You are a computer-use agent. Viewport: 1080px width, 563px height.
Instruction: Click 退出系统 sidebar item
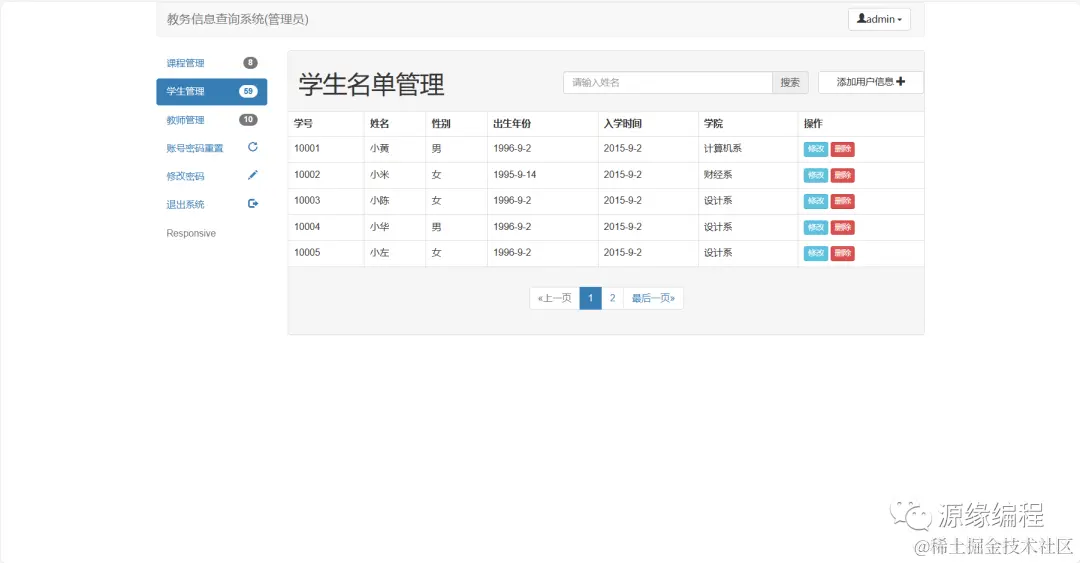[x=211, y=205]
